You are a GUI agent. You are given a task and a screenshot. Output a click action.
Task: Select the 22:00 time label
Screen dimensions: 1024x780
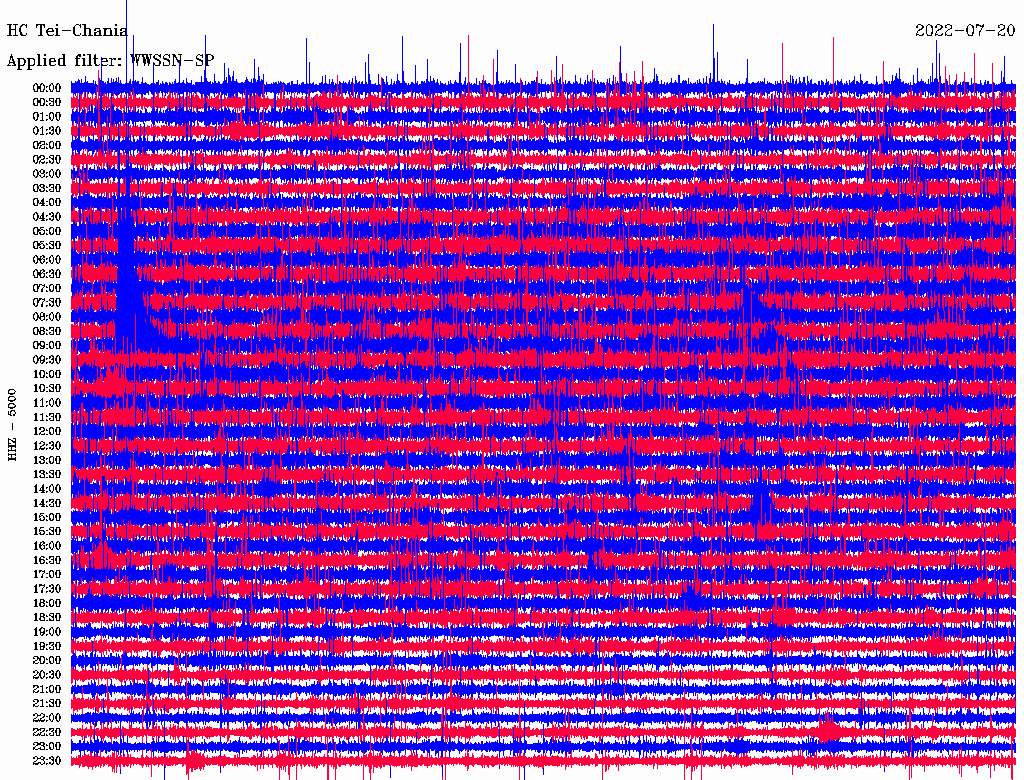[46, 717]
